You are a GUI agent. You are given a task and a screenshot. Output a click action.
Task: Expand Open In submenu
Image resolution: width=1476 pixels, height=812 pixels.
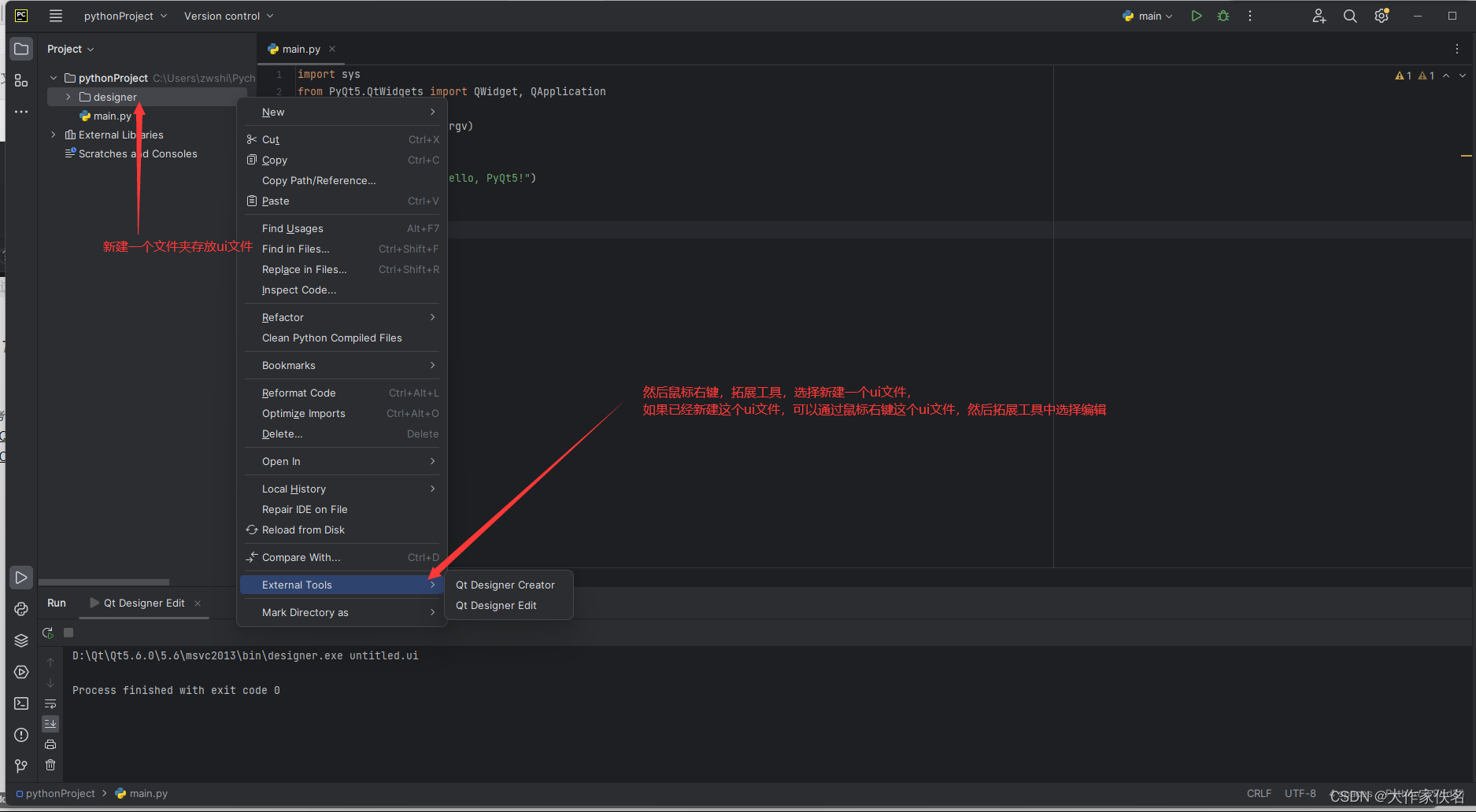click(342, 461)
